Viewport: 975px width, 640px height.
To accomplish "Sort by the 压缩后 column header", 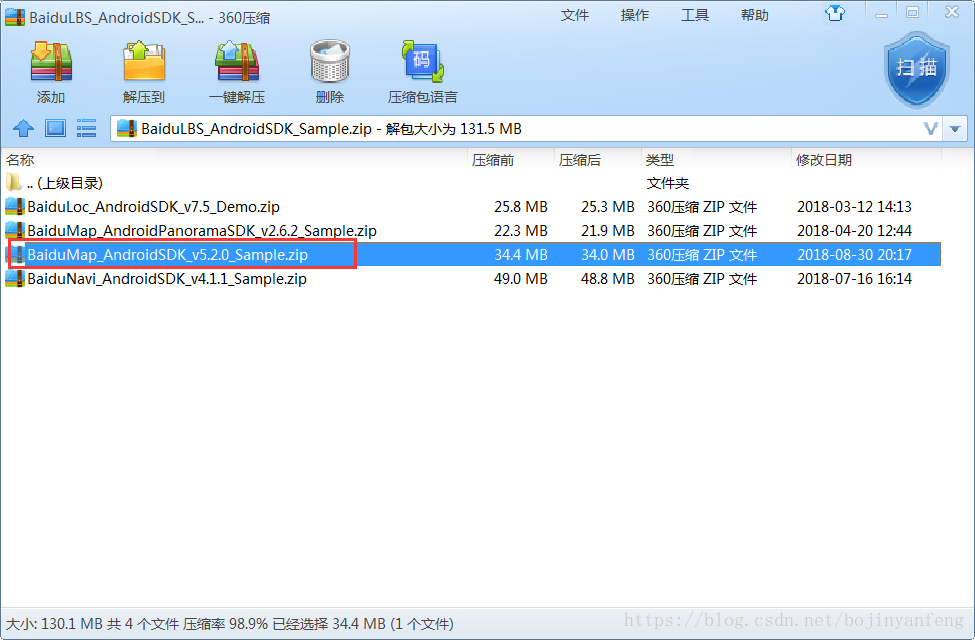I will pyautogui.click(x=598, y=160).
